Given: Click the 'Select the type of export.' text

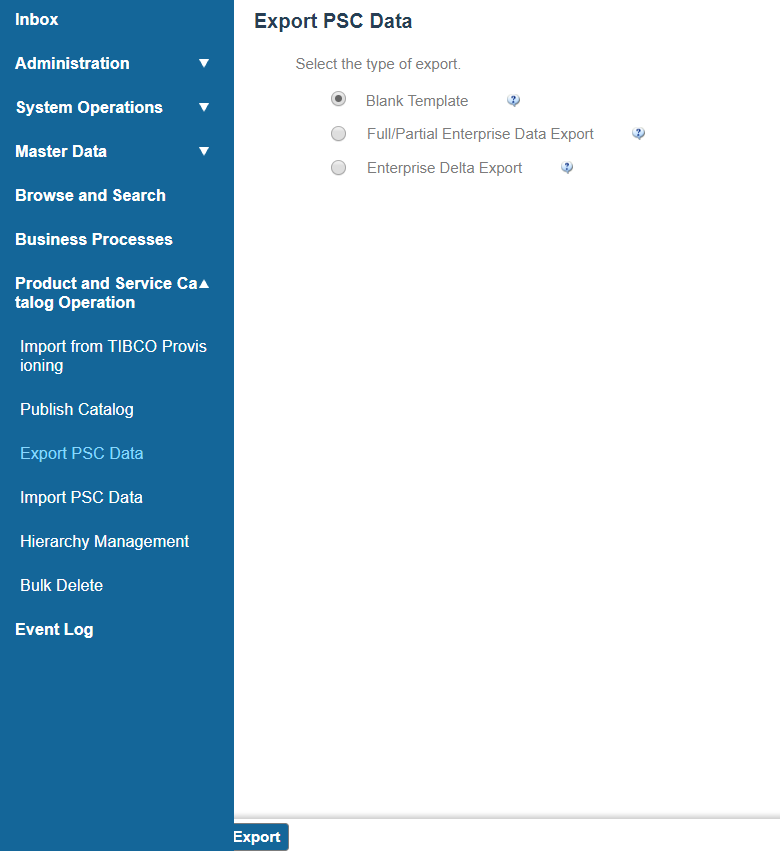Looking at the screenshot, I should pyautogui.click(x=378, y=64).
